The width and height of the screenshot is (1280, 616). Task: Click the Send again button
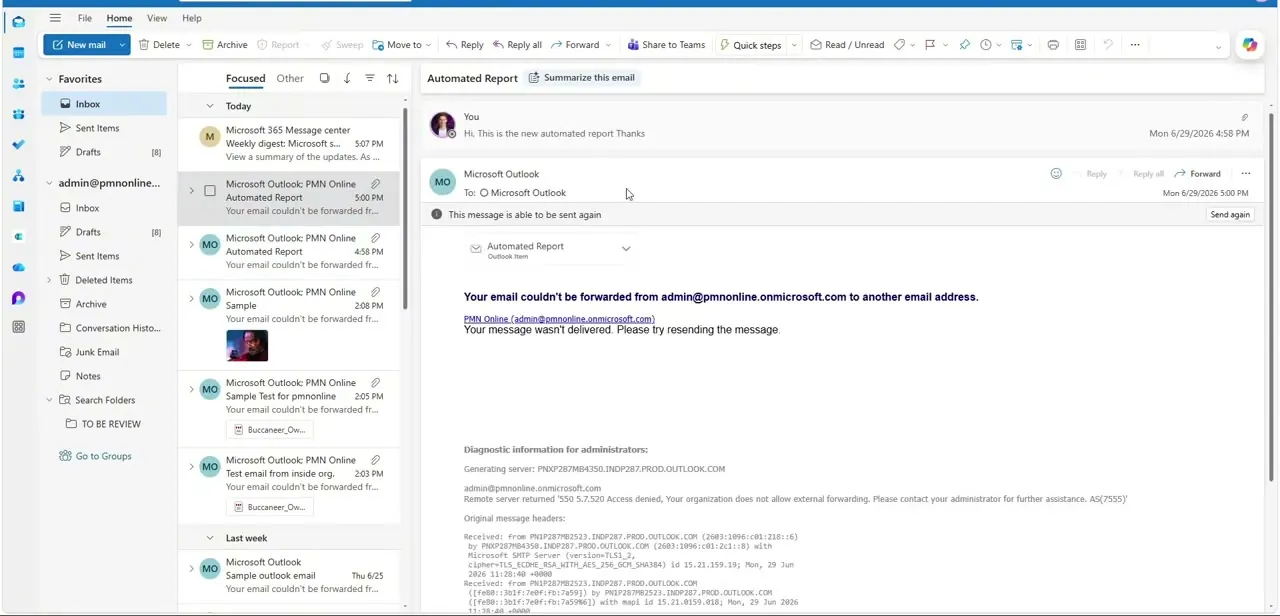pos(1230,215)
